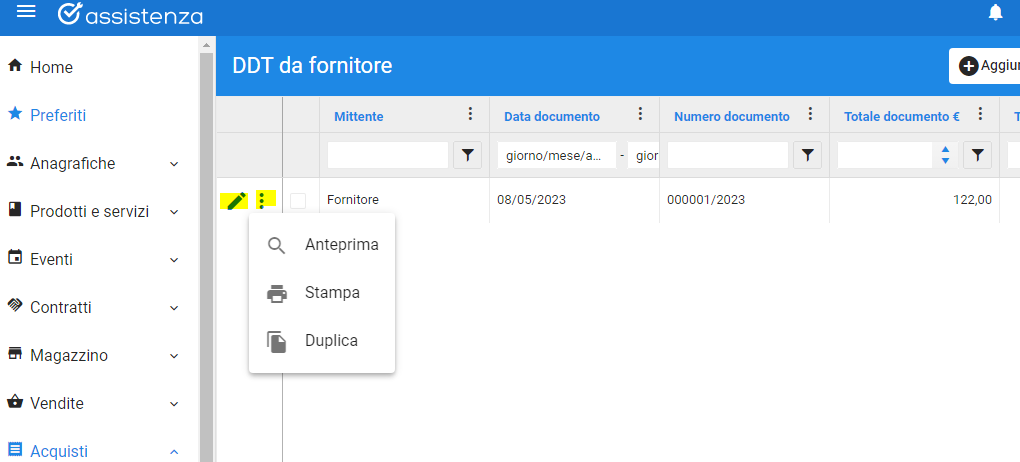Click the Aggiungi button
Screen dimensions: 1020x462
[984, 66]
